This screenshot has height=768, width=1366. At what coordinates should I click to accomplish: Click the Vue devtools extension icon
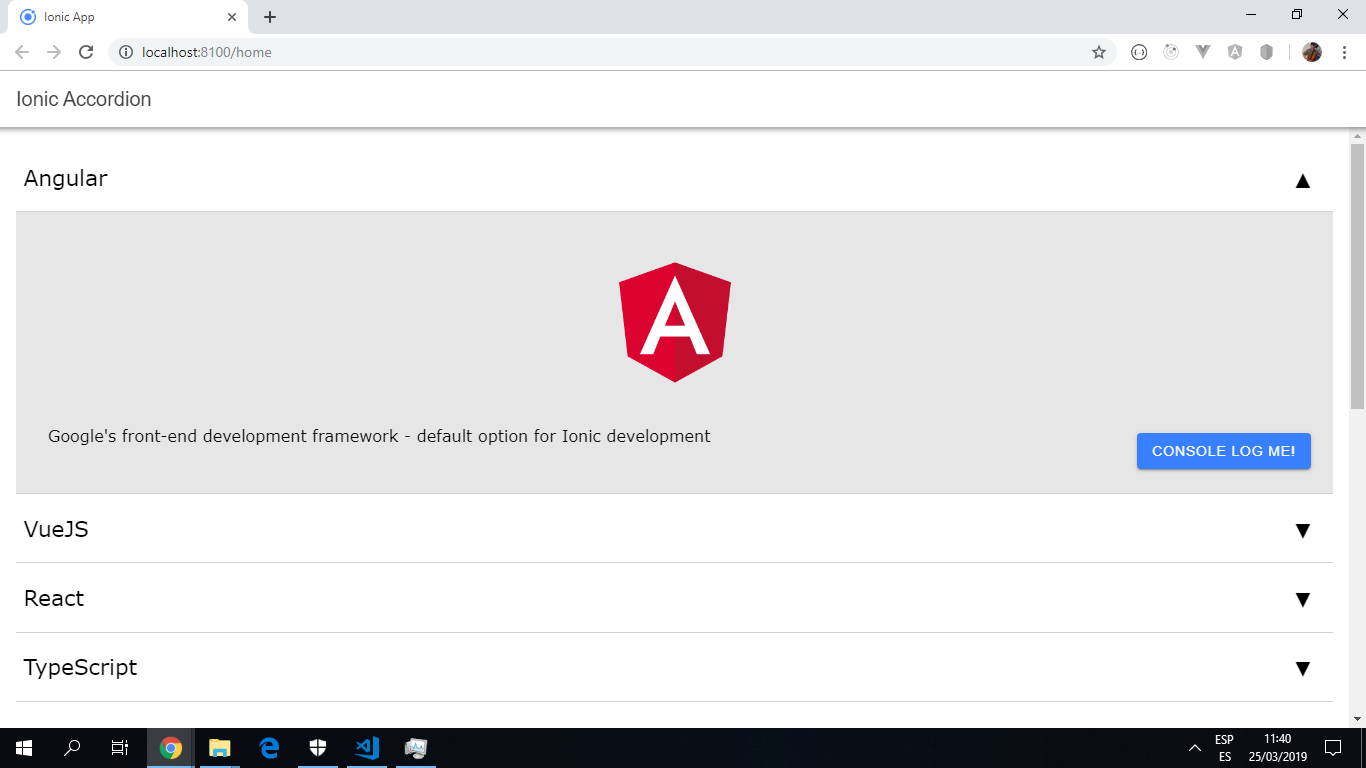click(x=1203, y=52)
